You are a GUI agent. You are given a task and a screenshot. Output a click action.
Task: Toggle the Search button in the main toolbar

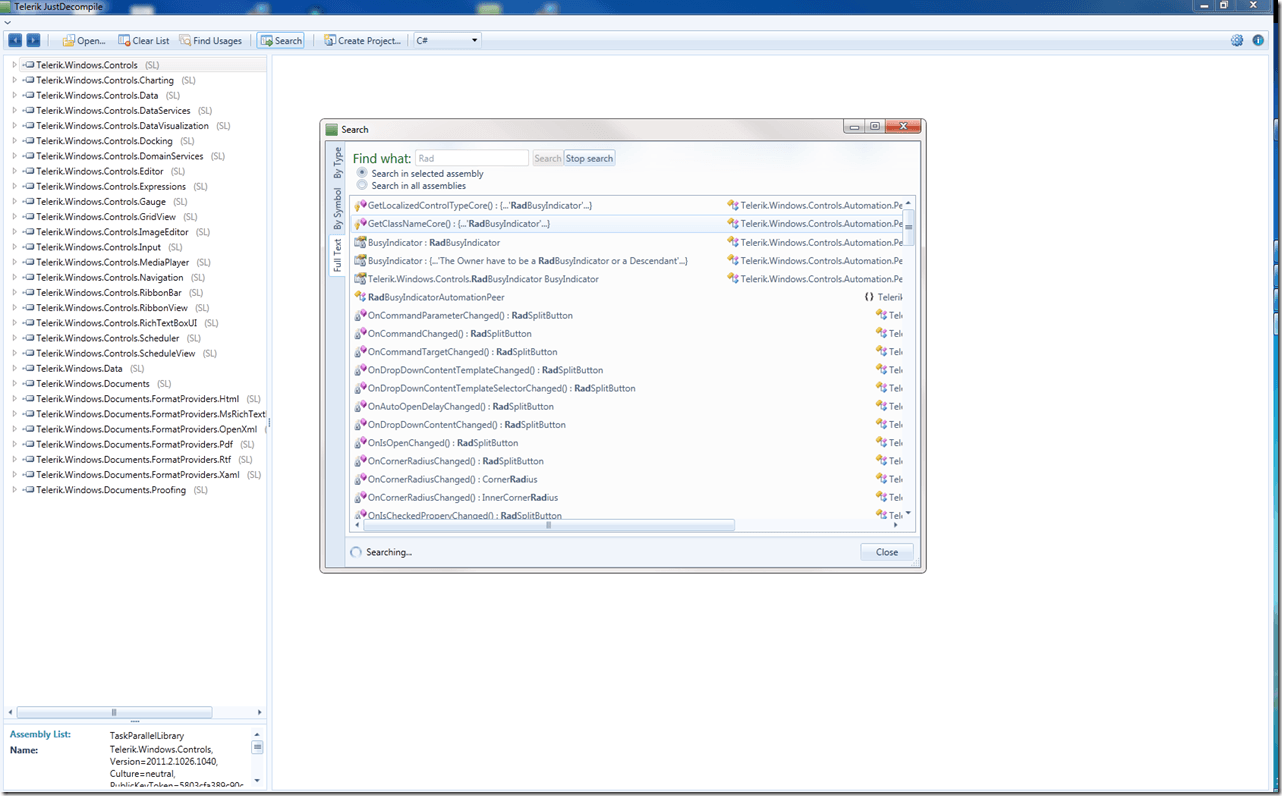pos(281,41)
